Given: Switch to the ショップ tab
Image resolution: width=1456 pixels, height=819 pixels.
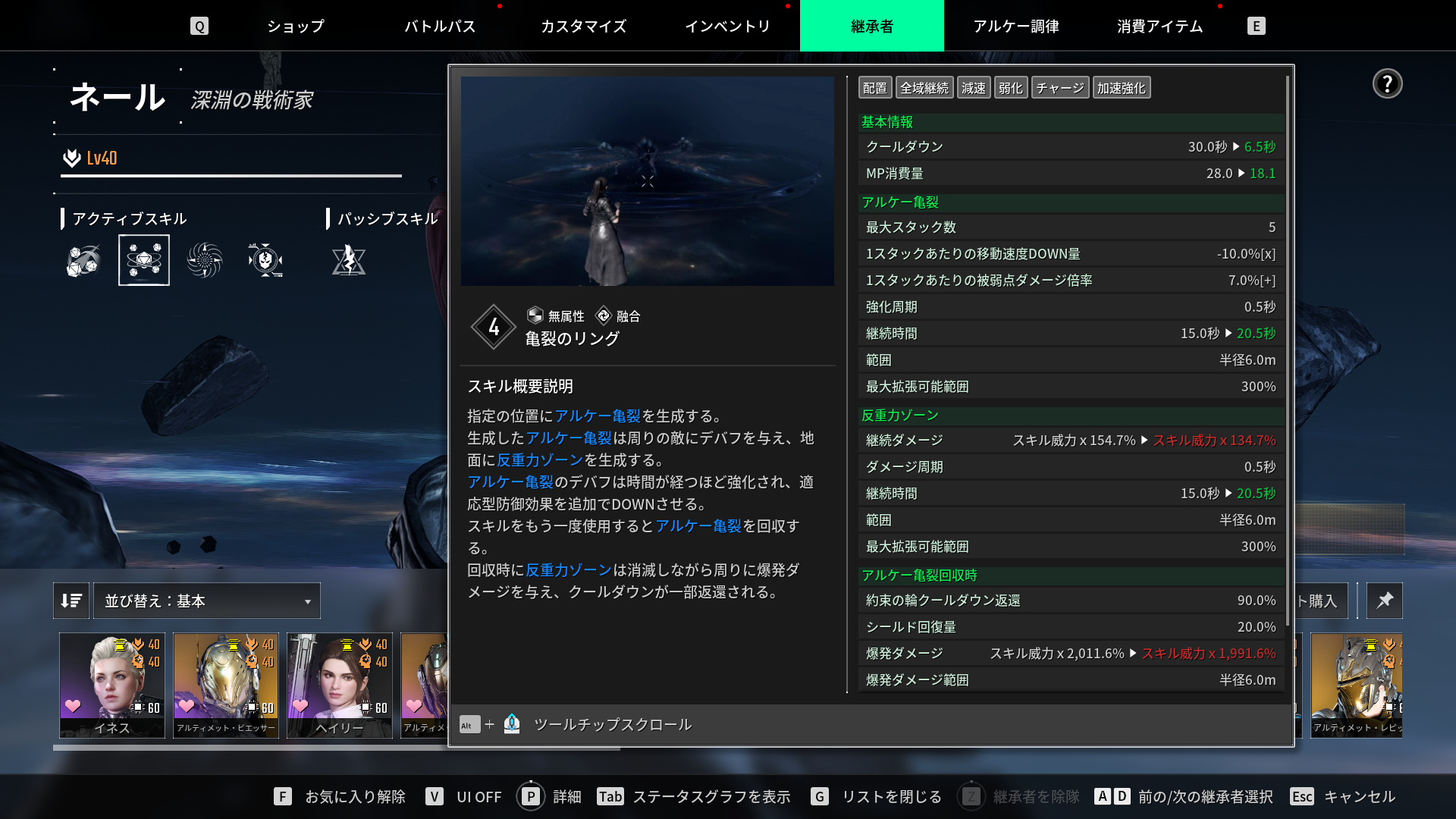Looking at the screenshot, I should [x=296, y=26].
